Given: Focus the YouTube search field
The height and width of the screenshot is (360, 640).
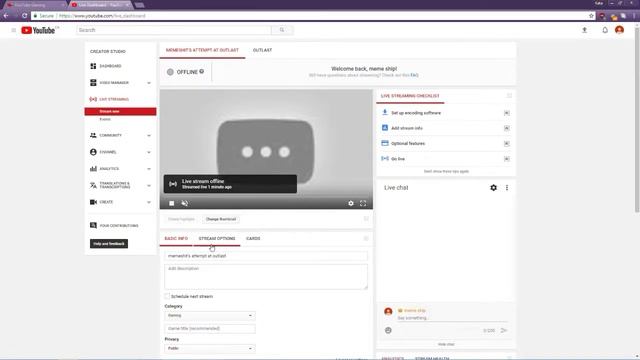Looking at the screenshot, I should pyautogui.click(x=174, y=30).
